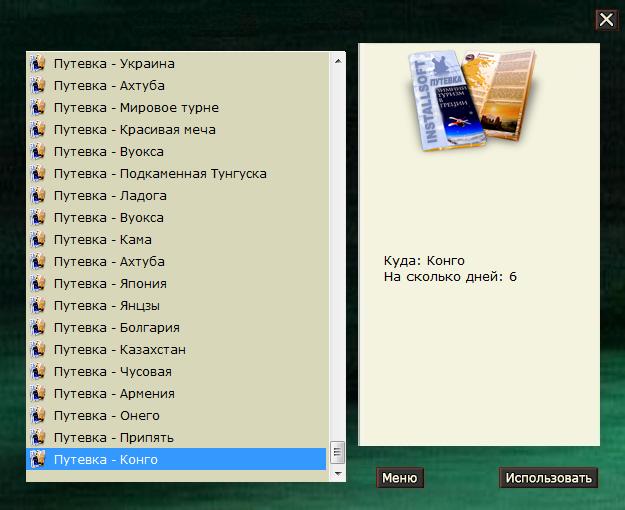The image size is (625, 510).
Task: Select the Путевка - Ладога entry
Action: [x=110, y=196]
